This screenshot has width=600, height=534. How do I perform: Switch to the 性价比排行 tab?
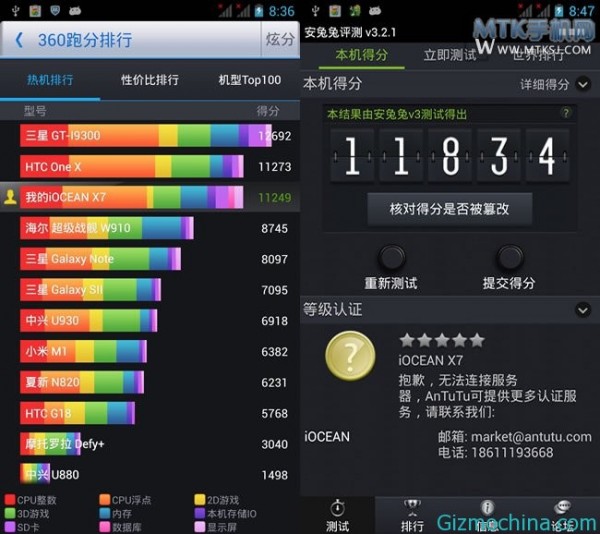click(x=150, y=80)
